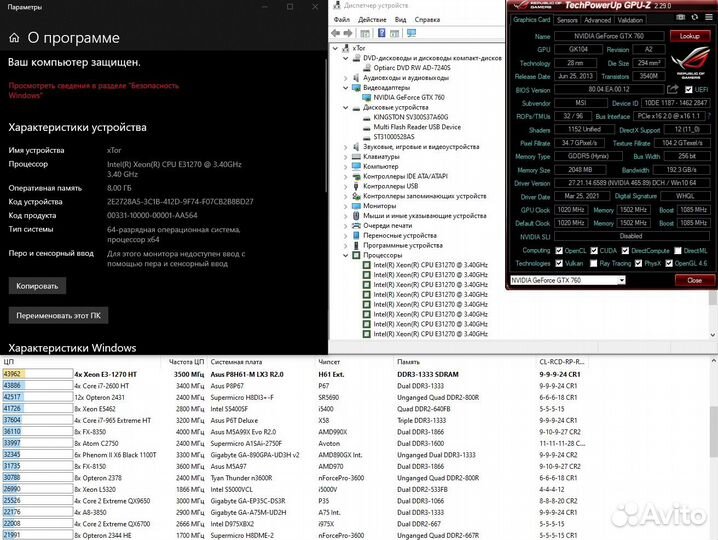Viewport: 718px width, 540px height.
Task: Toggle OpenCL checkbox
Action: [x=559, y=251]
